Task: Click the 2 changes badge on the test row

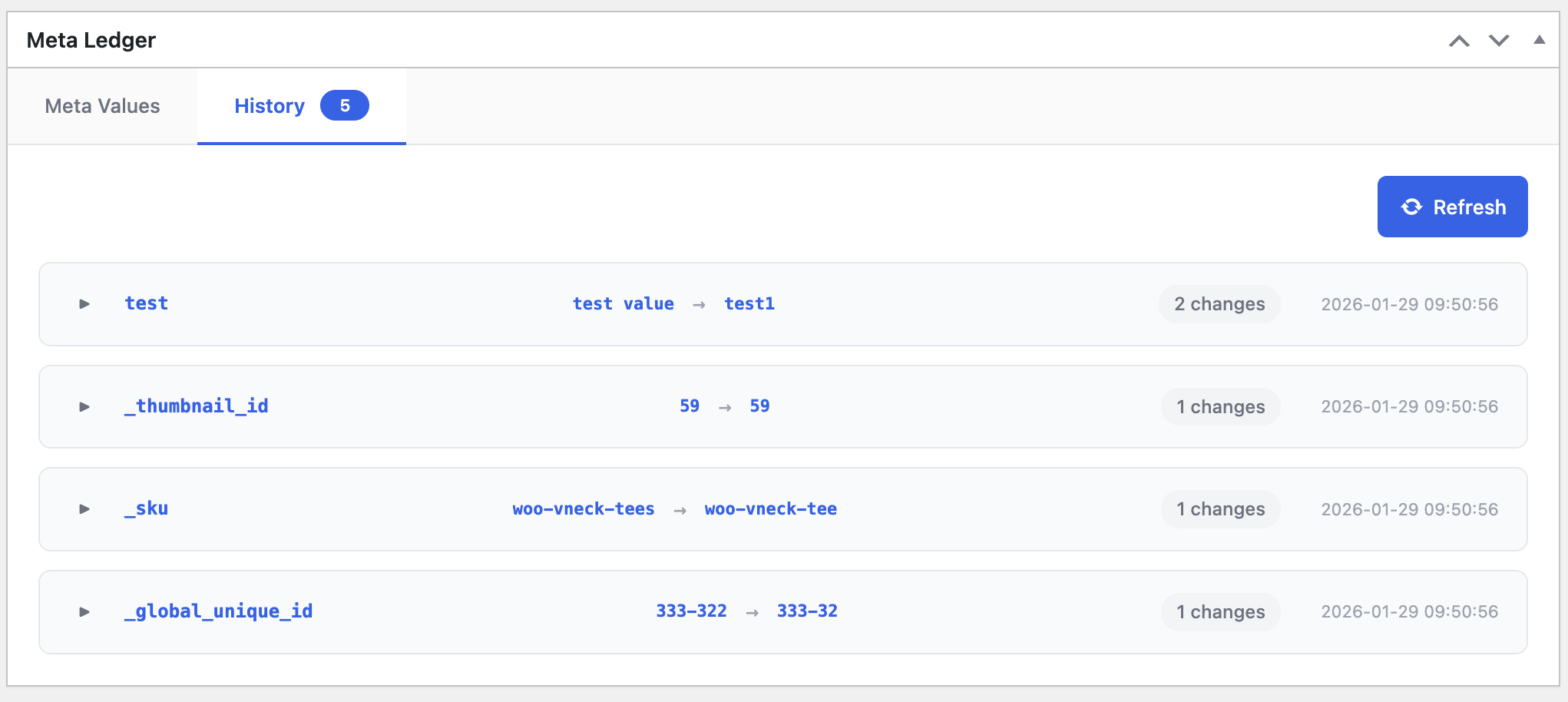Action: (x=1219, y=304)
